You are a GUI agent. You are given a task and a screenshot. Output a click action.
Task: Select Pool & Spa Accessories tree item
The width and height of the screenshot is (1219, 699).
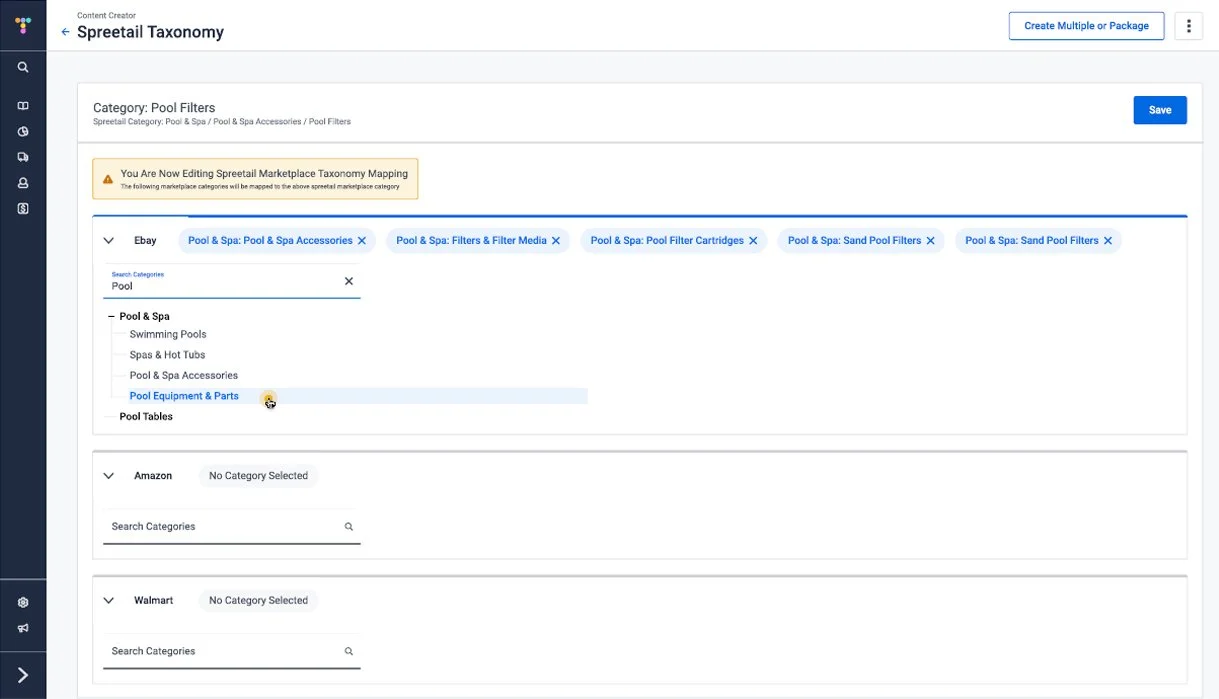point(184,376)
